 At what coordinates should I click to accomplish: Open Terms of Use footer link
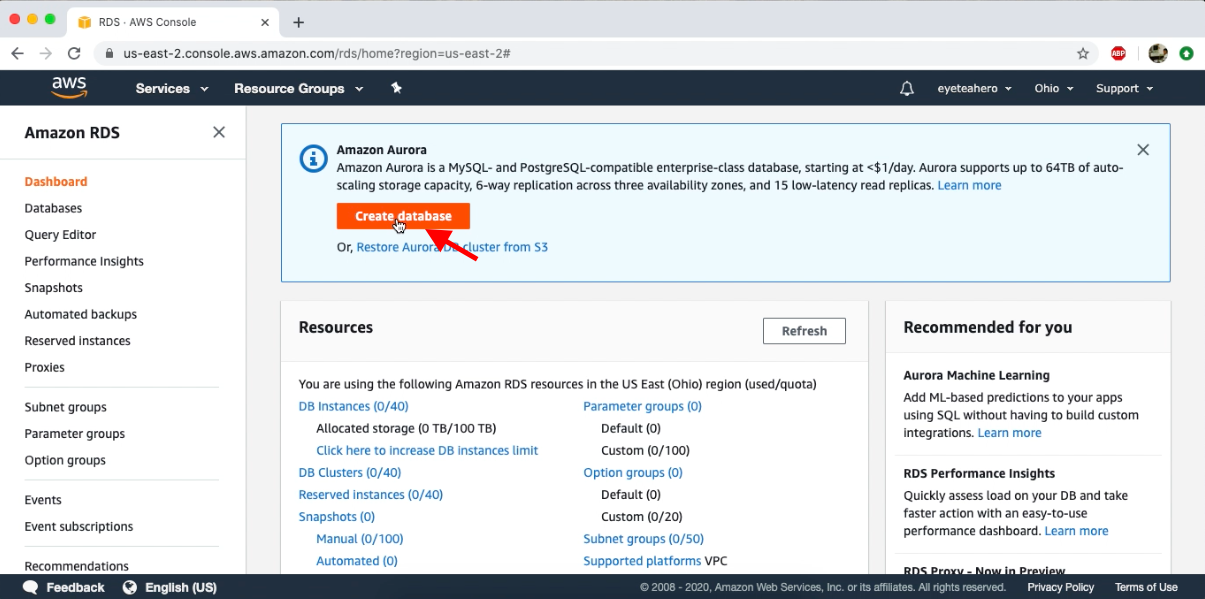1146,587
